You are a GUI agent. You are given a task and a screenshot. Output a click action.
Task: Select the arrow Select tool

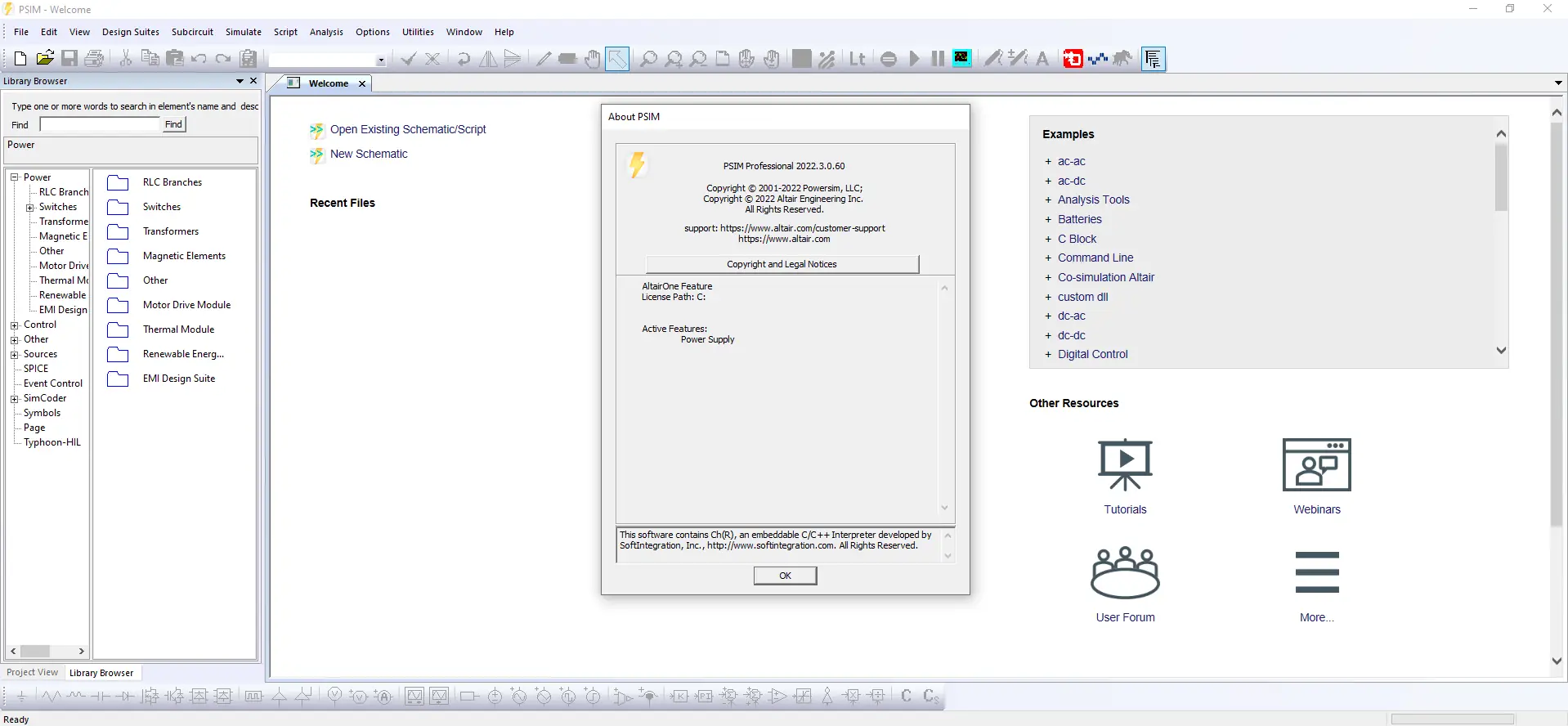coord(617,59)
